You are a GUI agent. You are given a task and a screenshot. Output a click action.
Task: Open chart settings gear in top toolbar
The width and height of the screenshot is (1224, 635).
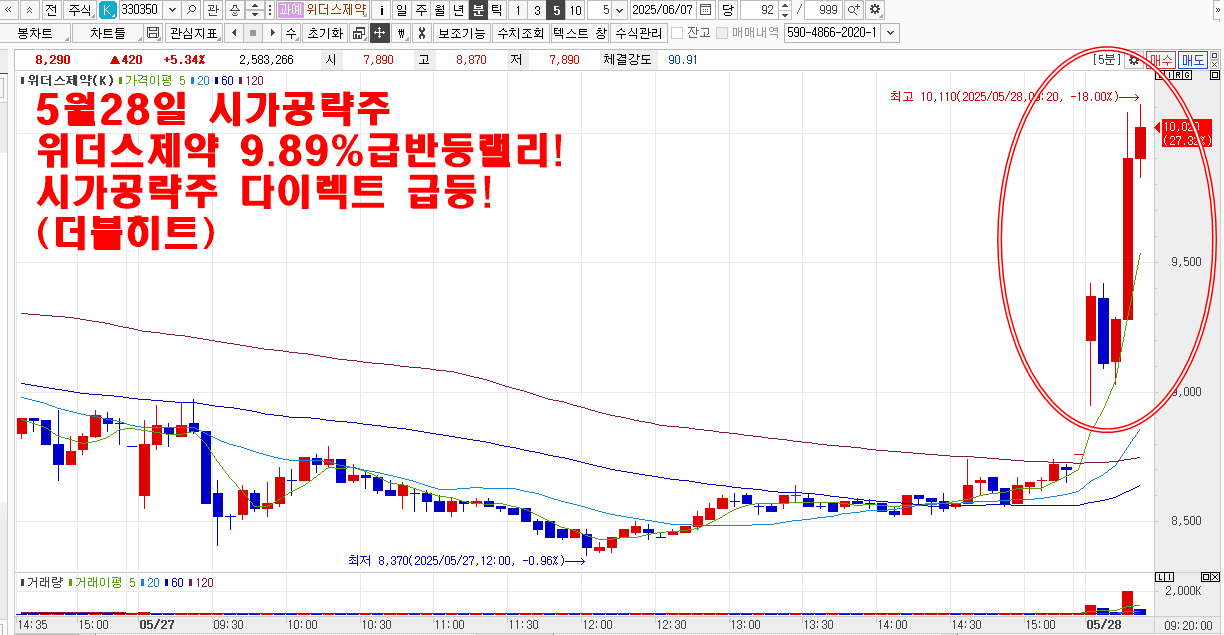click(874, 10)
